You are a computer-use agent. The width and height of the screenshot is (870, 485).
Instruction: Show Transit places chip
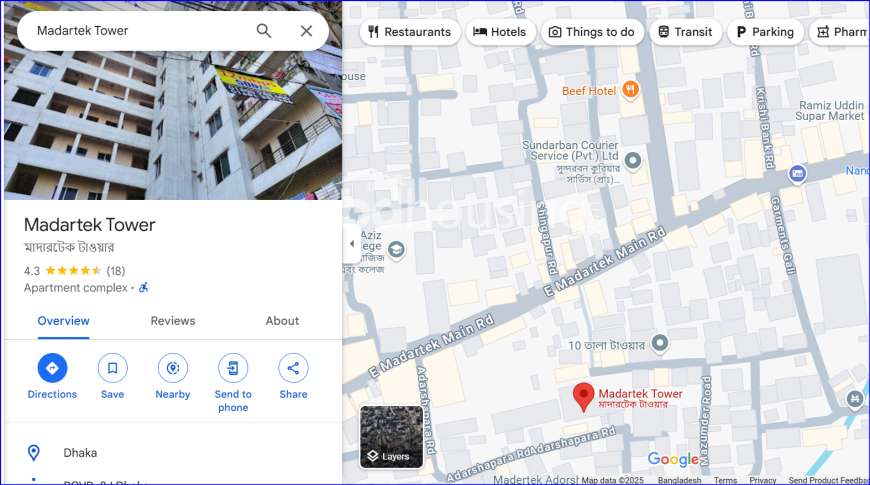point(685,32)
